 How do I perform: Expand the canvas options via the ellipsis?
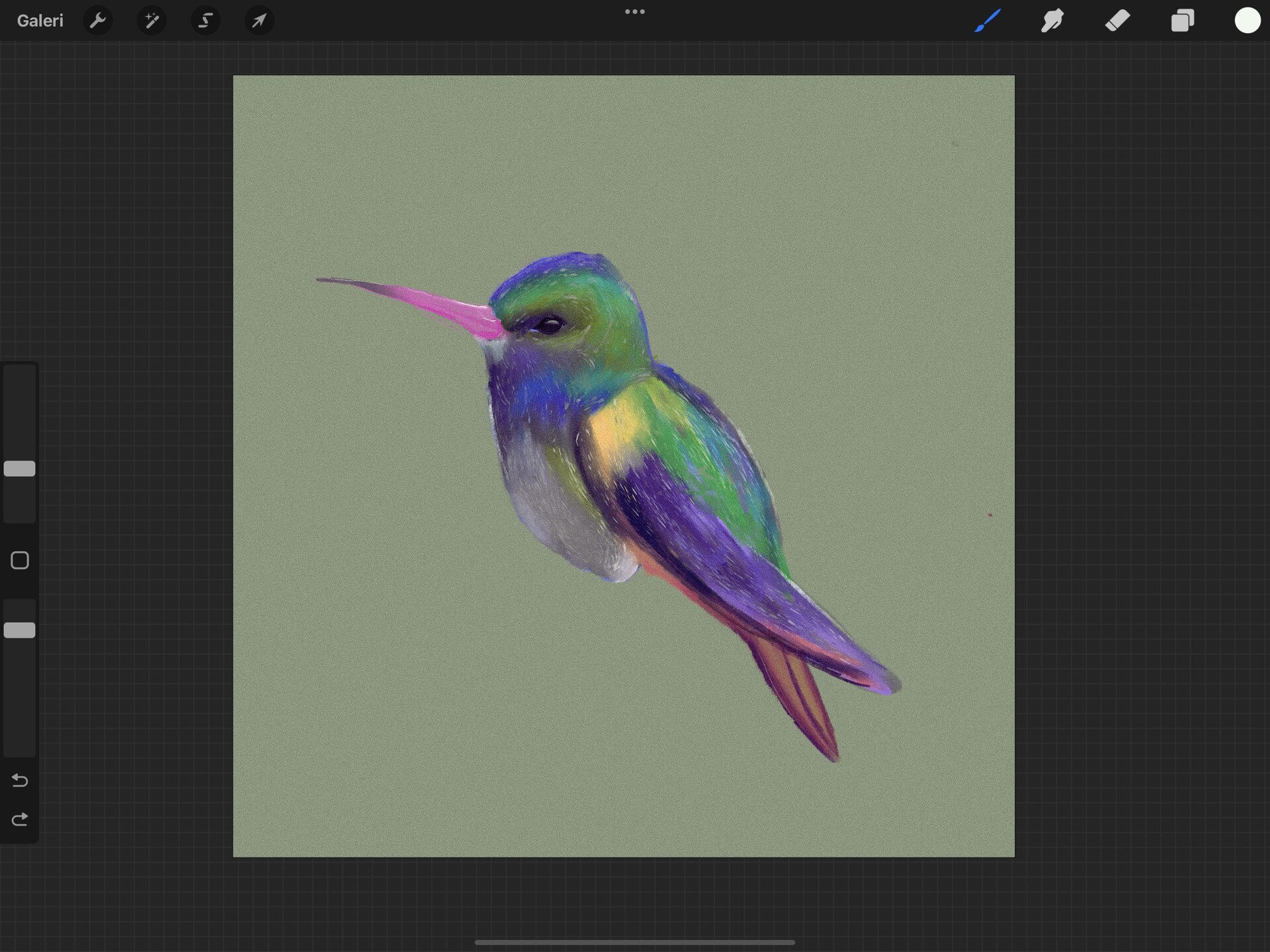pyautogui.click(x=635, y=11)
